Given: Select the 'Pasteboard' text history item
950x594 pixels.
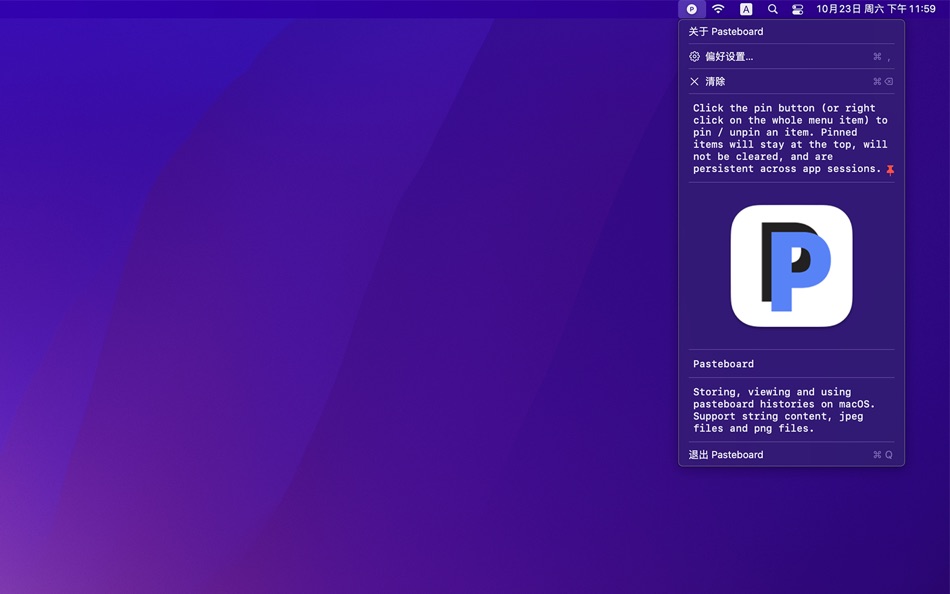Looking at the screenshot, I should [x=791, y=364].
